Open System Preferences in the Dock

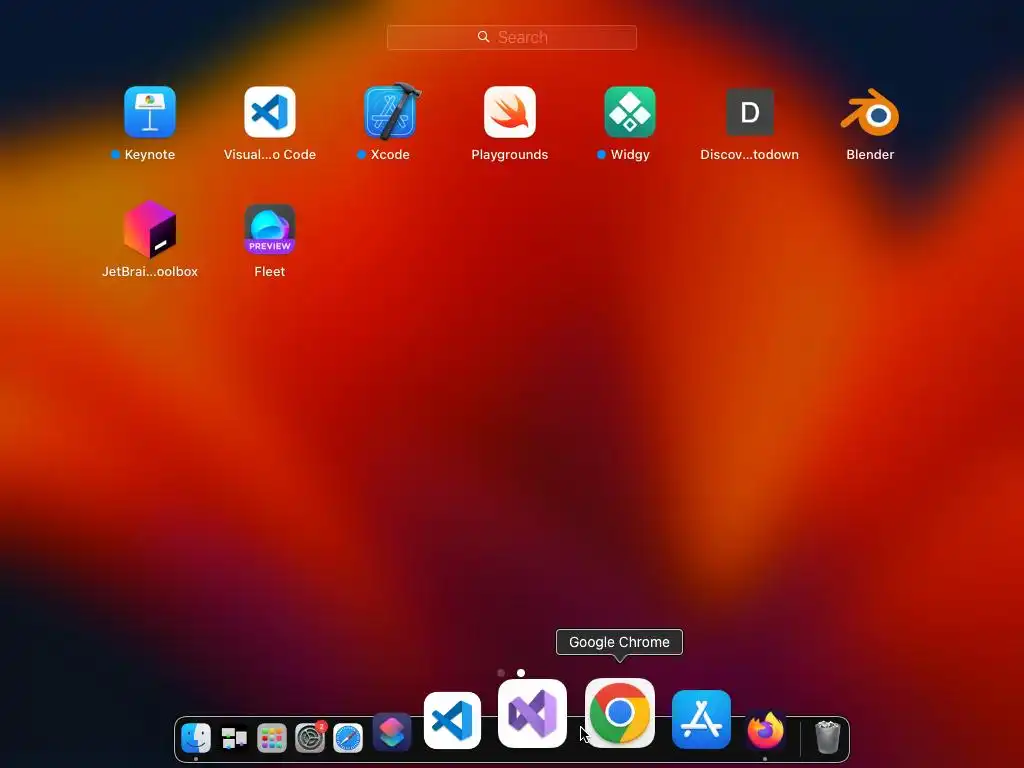click(x=310, y=738)
